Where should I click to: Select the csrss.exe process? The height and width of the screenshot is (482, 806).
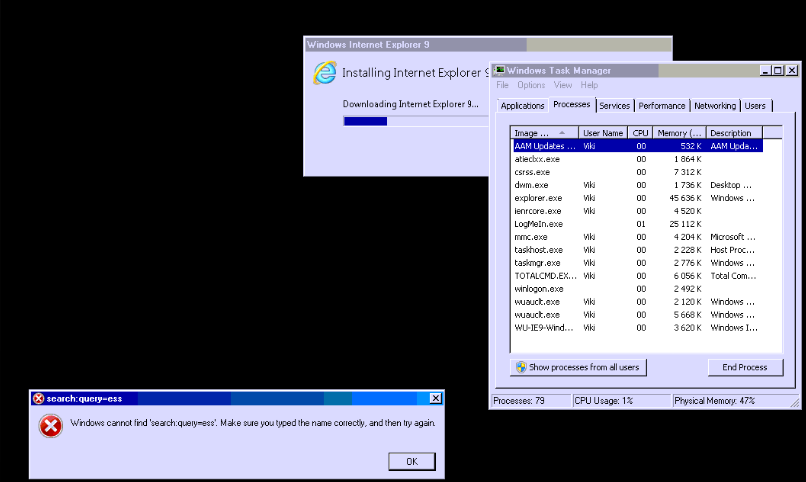pyautogui.click(x=637, y=172)
